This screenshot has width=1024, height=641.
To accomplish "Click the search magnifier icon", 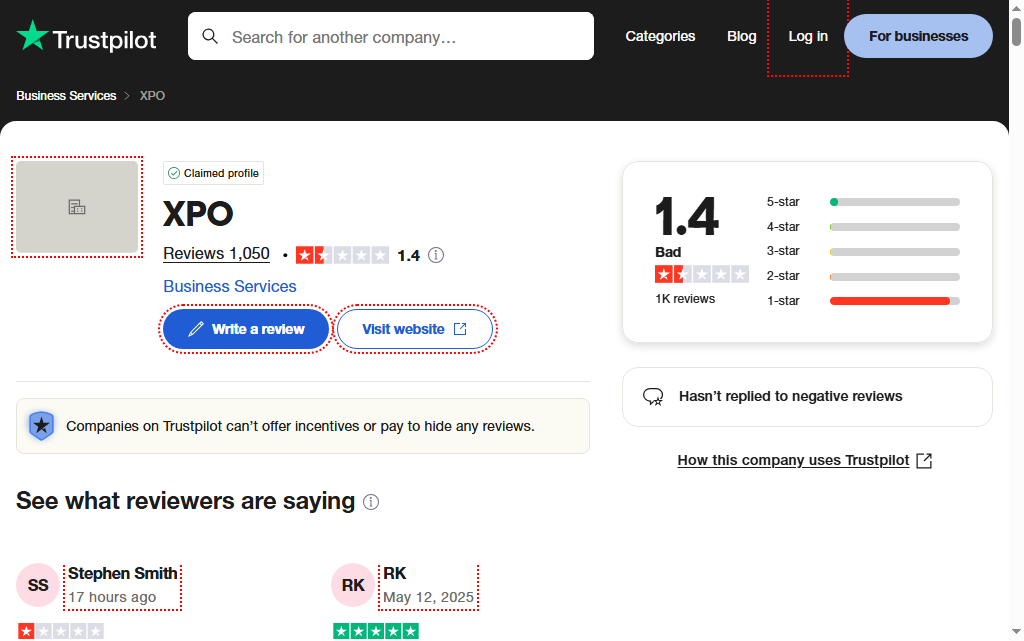I will [x=210, y=36].
